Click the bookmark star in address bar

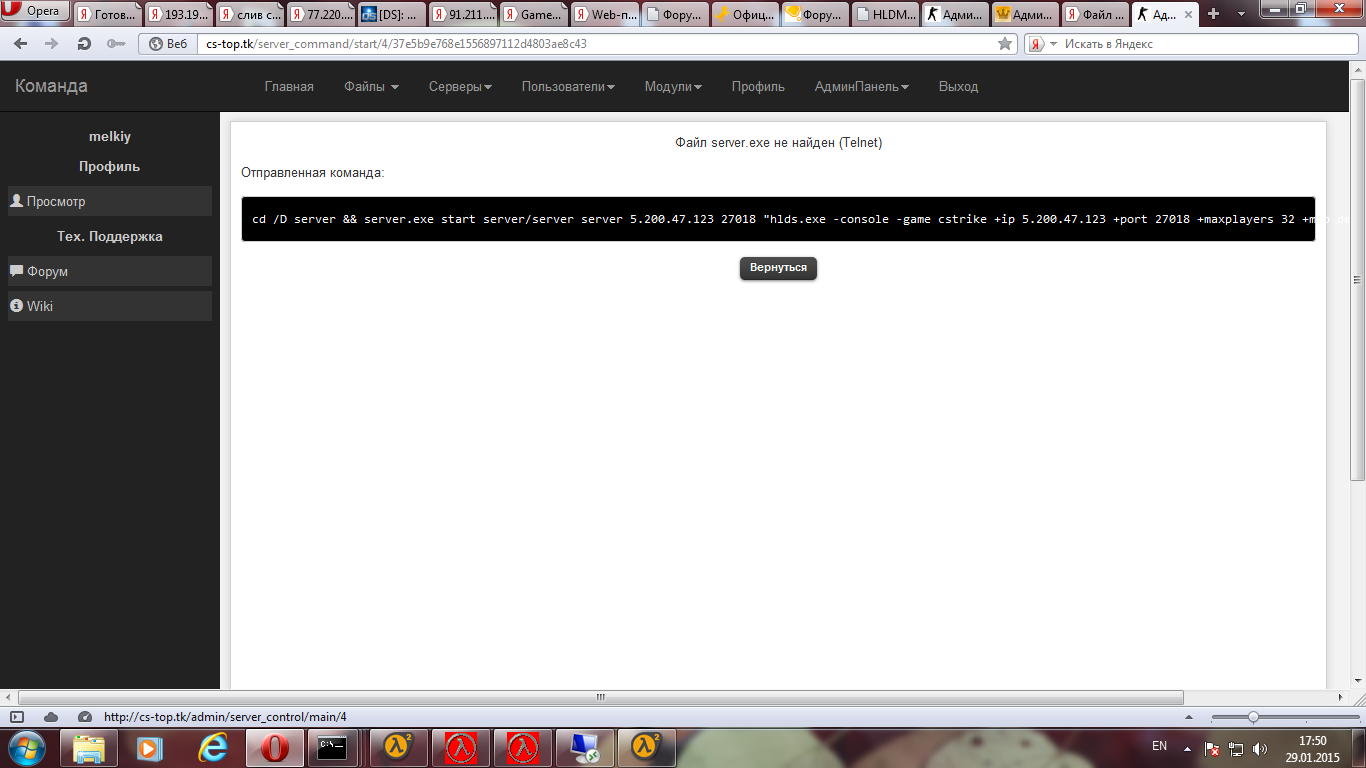click(x=1005, y=44)
